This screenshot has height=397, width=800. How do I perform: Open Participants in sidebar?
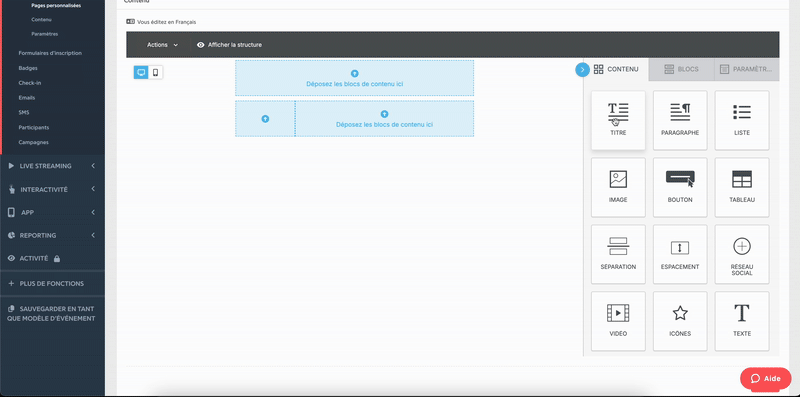[x=34, y=128]
